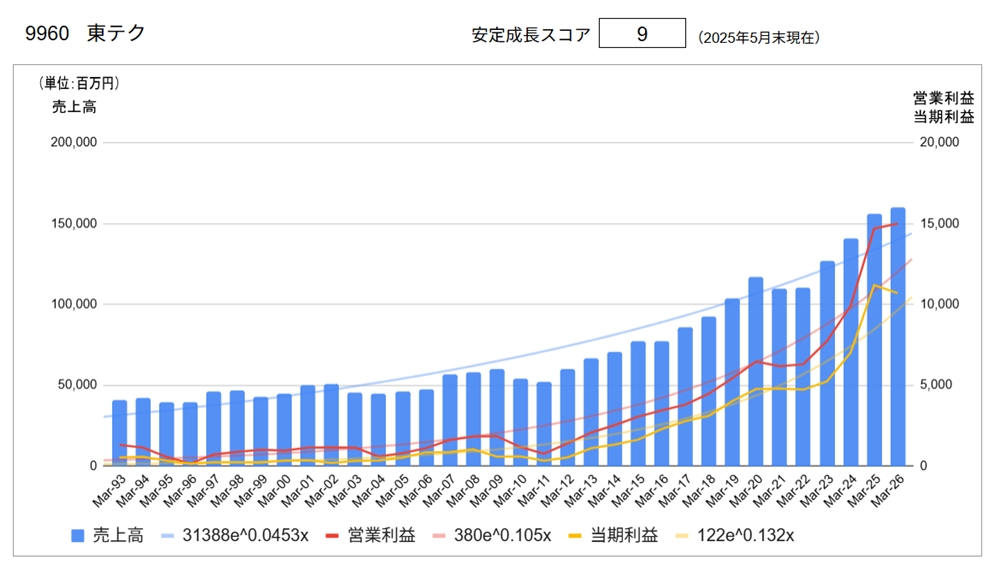The width and height of the screenshot is (1000, 571).
Task: Click the 9960 東テク chart title
Action: coord(85,33)
